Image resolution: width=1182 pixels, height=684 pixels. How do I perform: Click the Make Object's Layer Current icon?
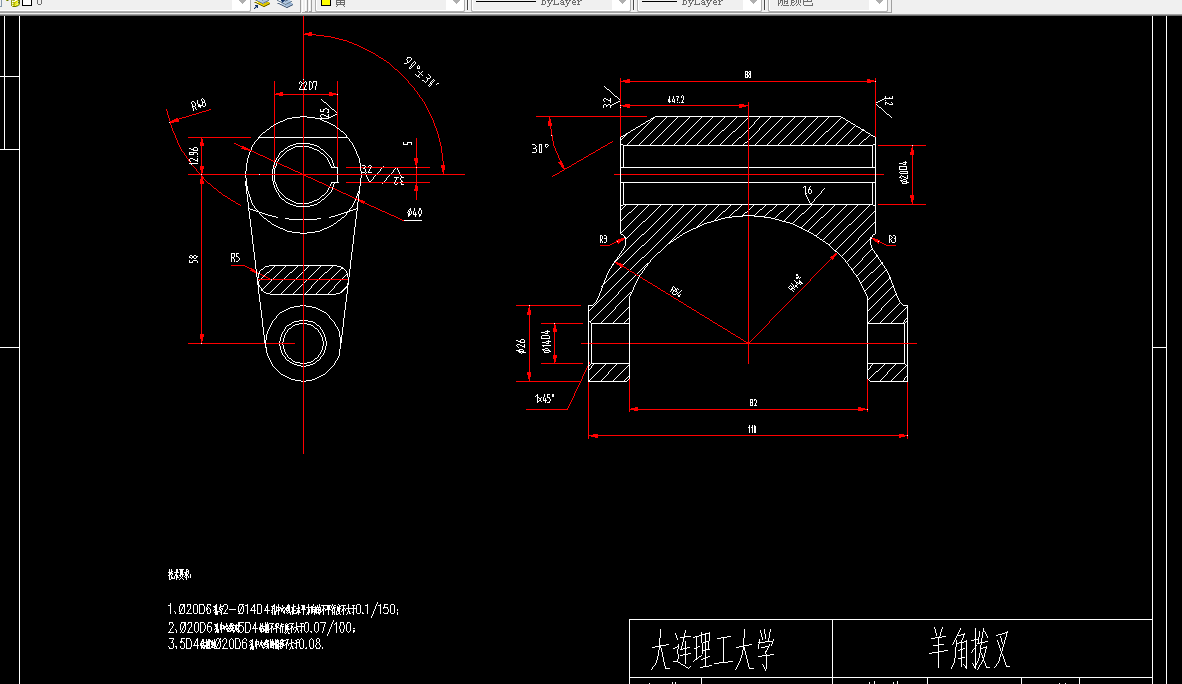[263, 5]
